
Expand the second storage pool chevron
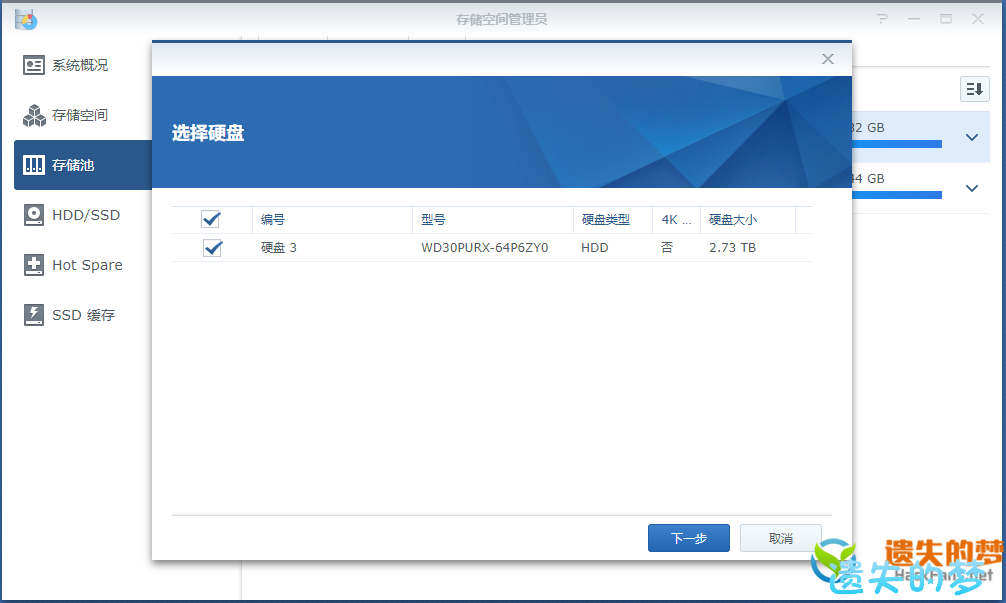coord(972,188)
